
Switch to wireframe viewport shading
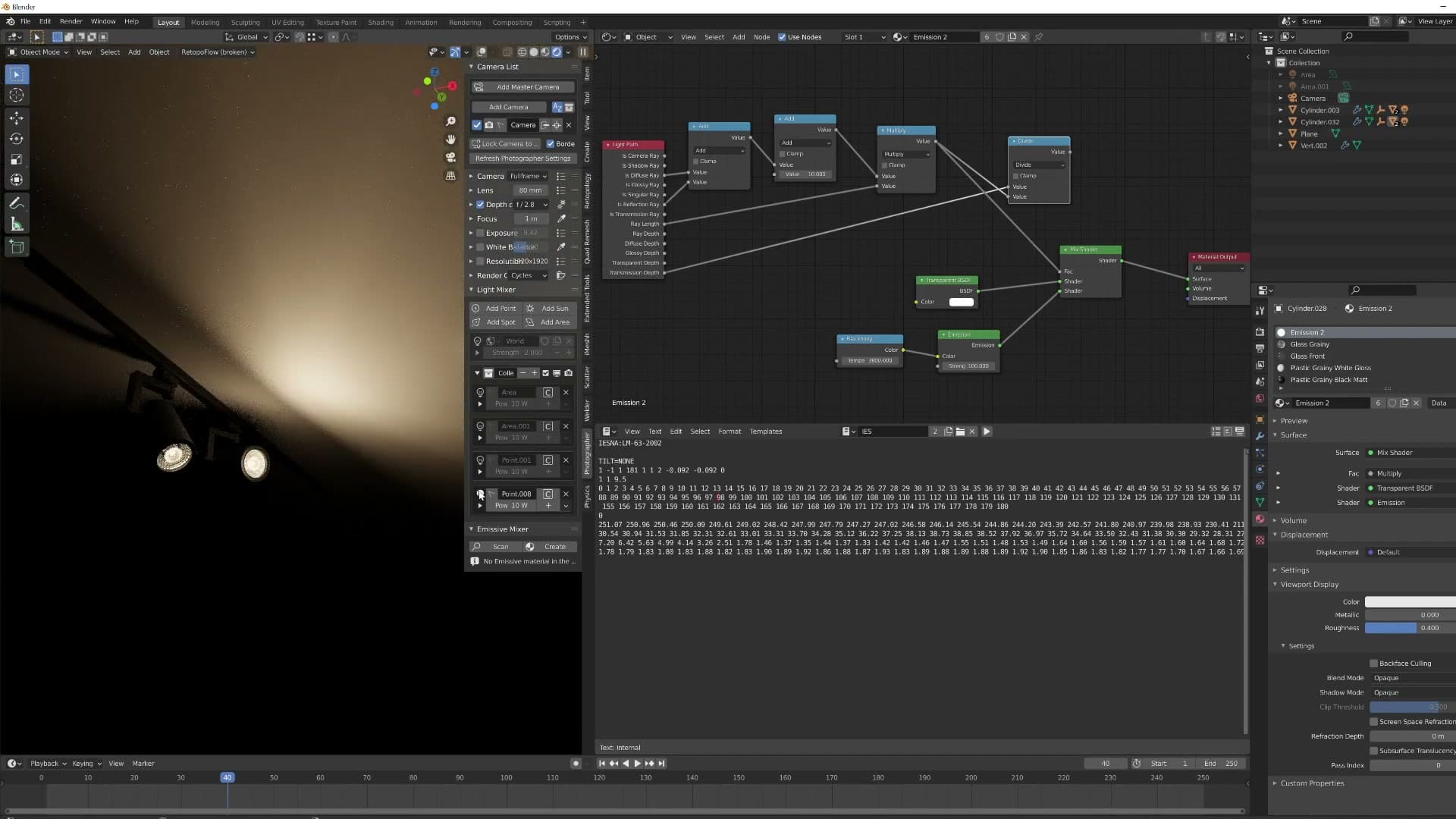pyautogui.click(x=522, y=52)
